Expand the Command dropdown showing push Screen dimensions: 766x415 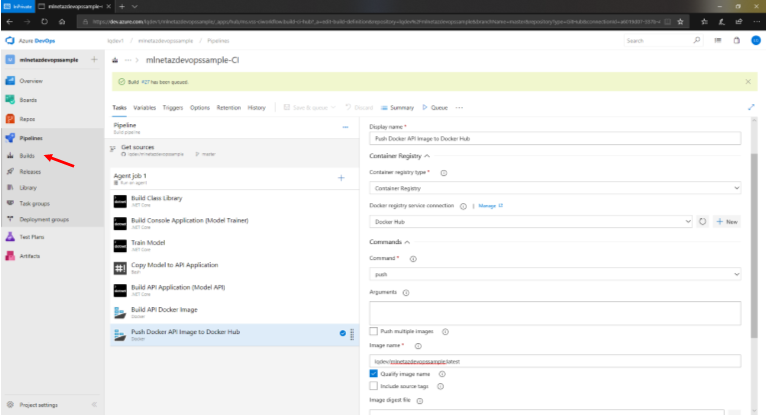pyautogui.click(x=555, y=273)
